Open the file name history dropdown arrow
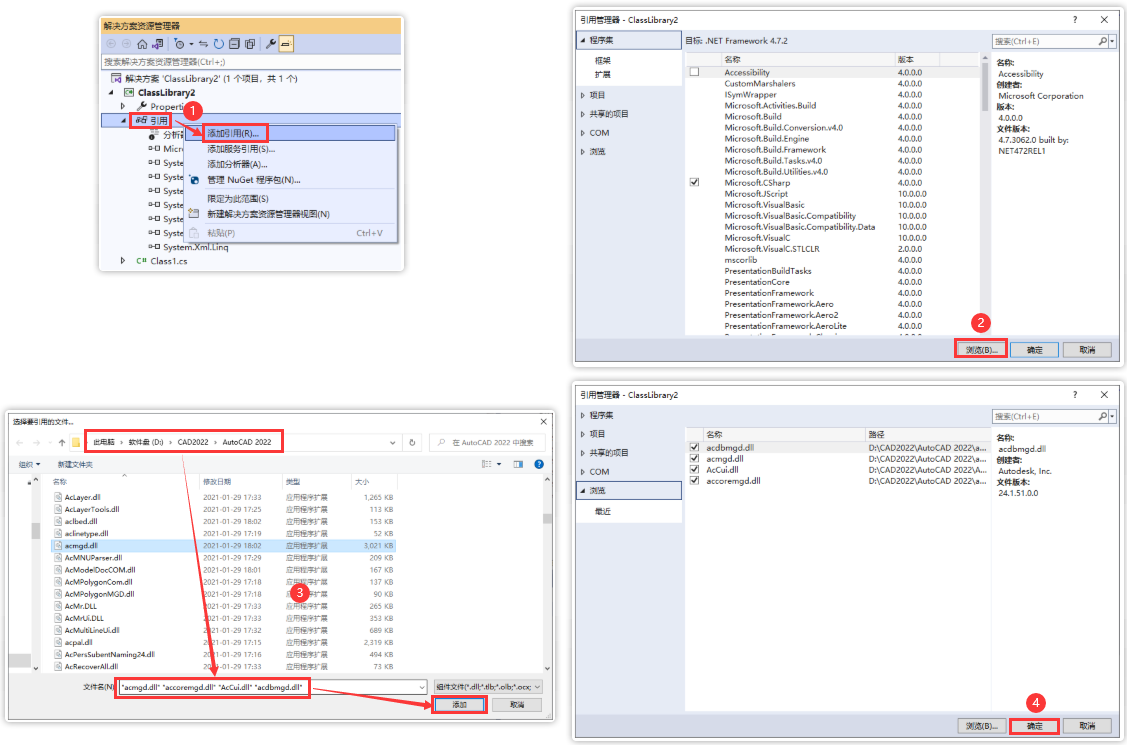1127x745 pixels. [x=422, y=688]
